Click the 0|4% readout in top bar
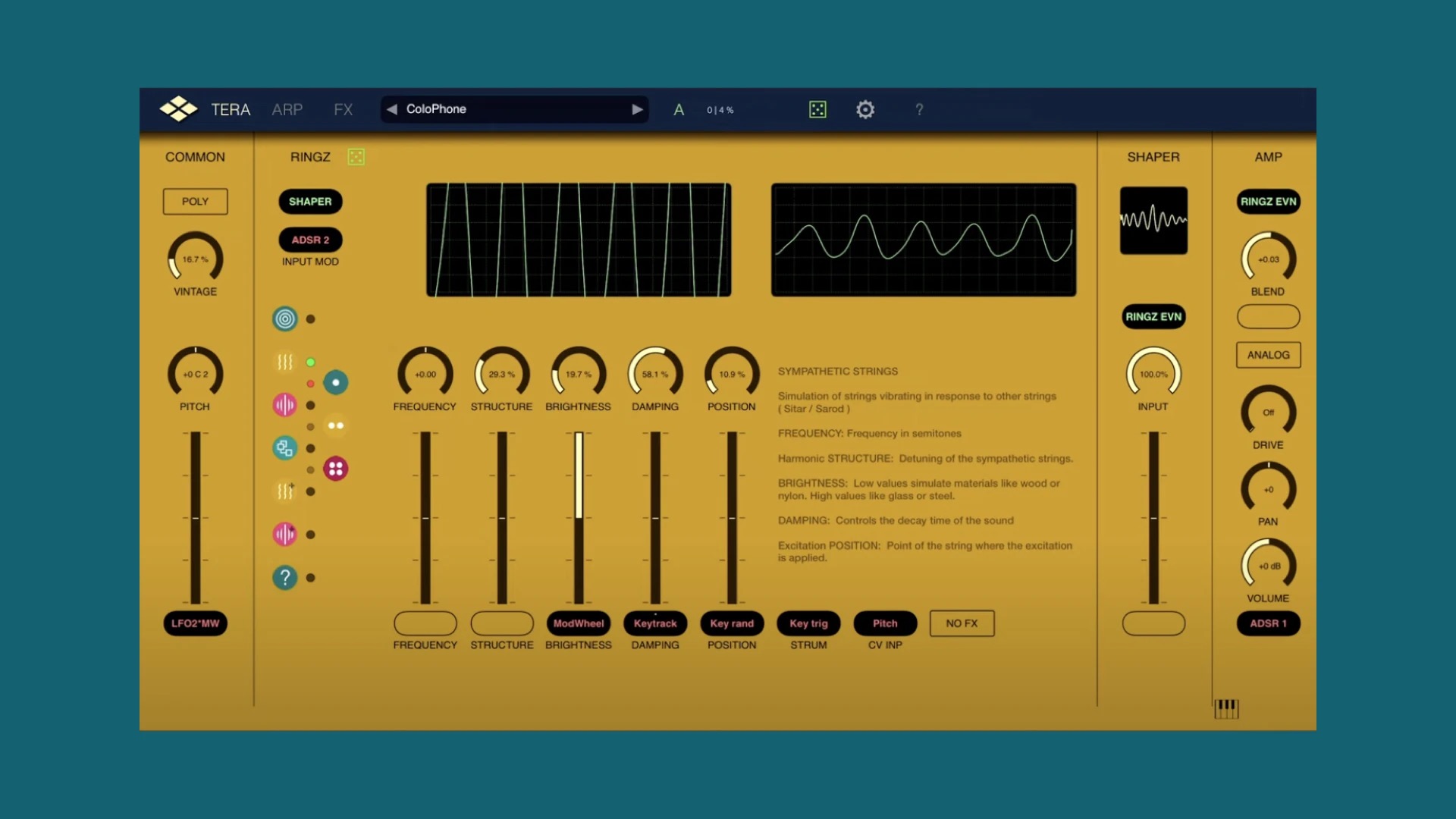The width and height of the screenshot is (1456, 819). click(x=720, y=110)
